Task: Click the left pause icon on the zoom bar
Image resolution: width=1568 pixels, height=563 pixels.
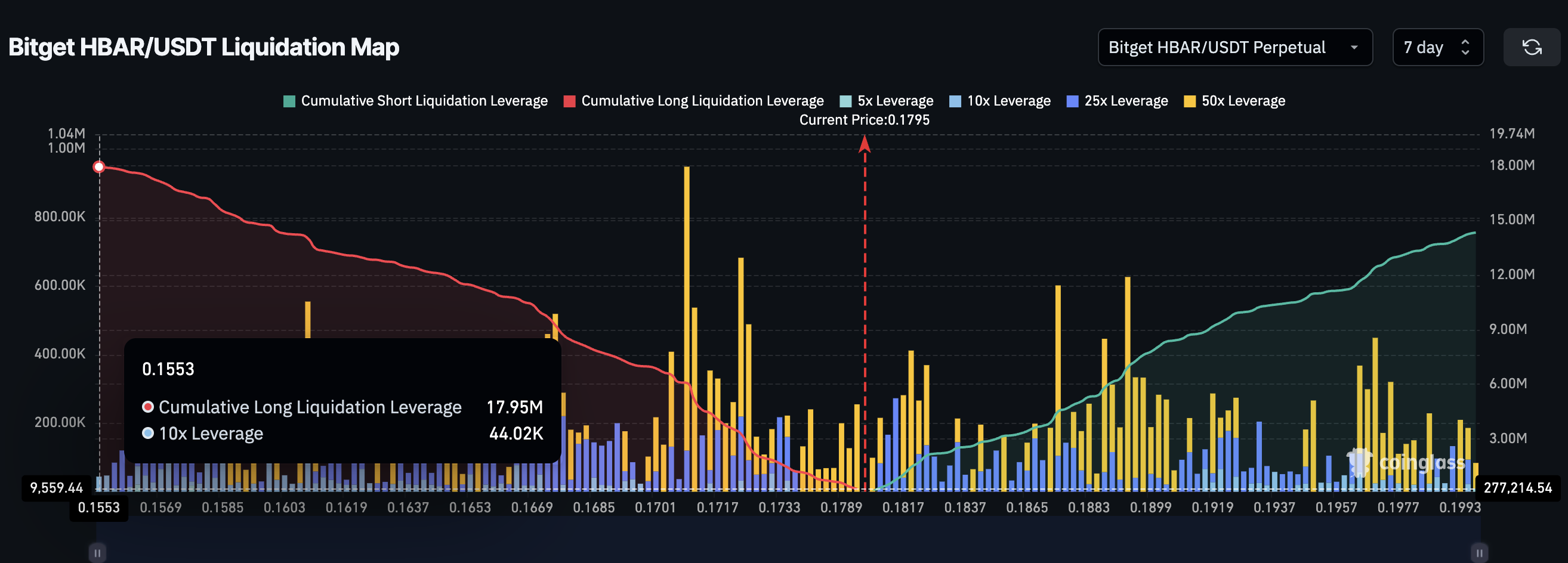Action: click(98, 553)
